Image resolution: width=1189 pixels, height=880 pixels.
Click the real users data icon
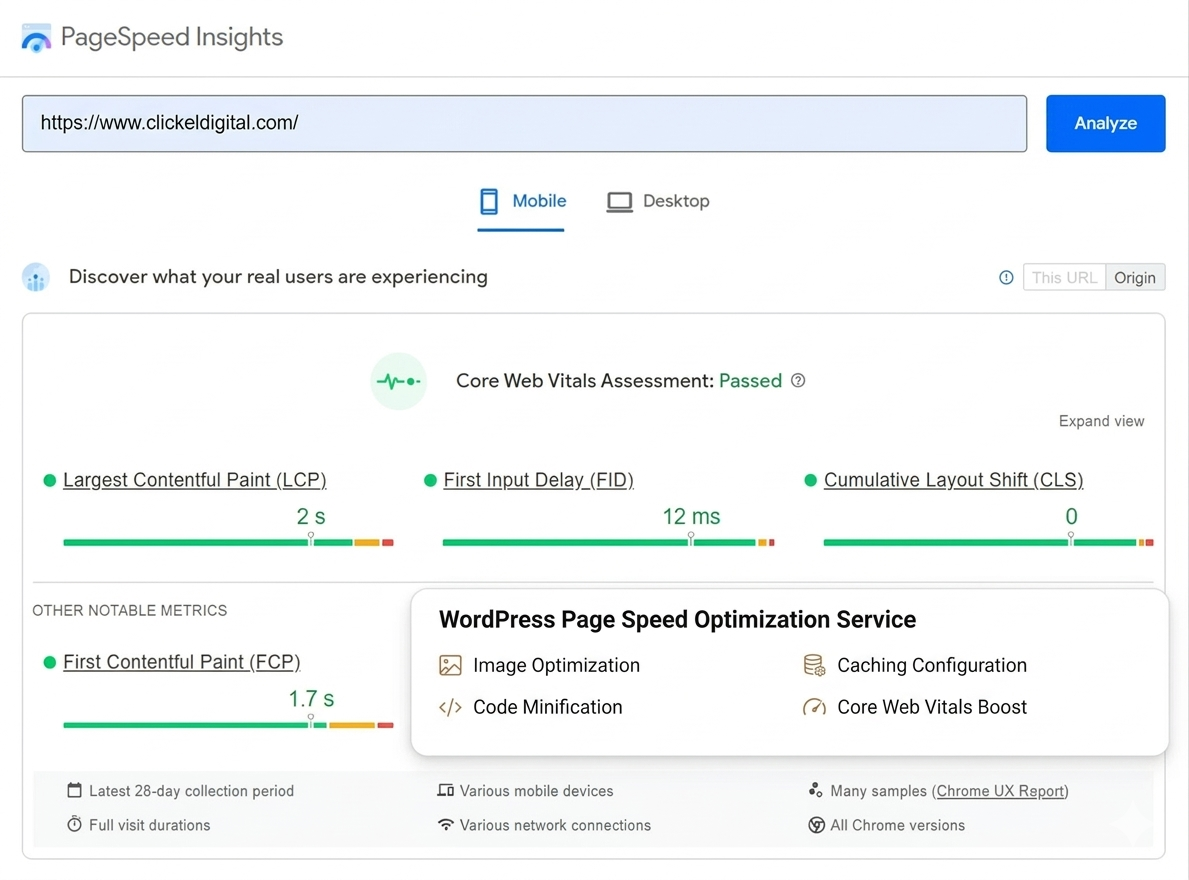click(x=36, y=277)
